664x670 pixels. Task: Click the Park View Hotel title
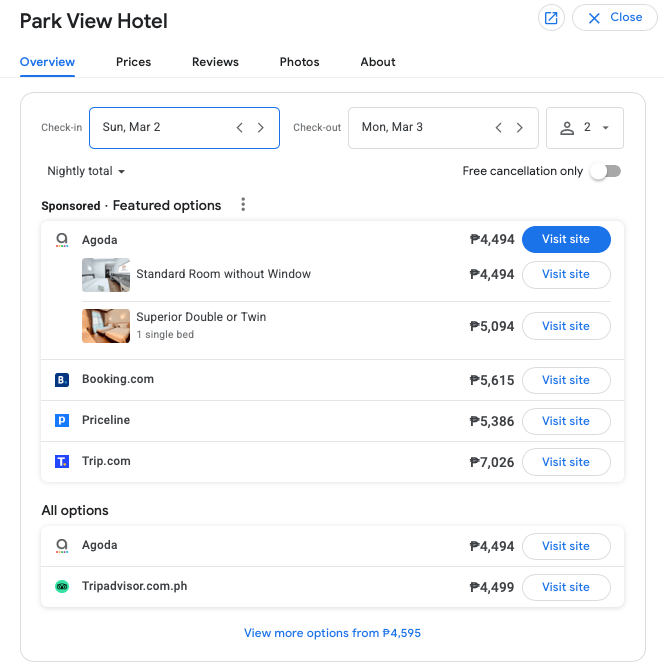point(94,21)
